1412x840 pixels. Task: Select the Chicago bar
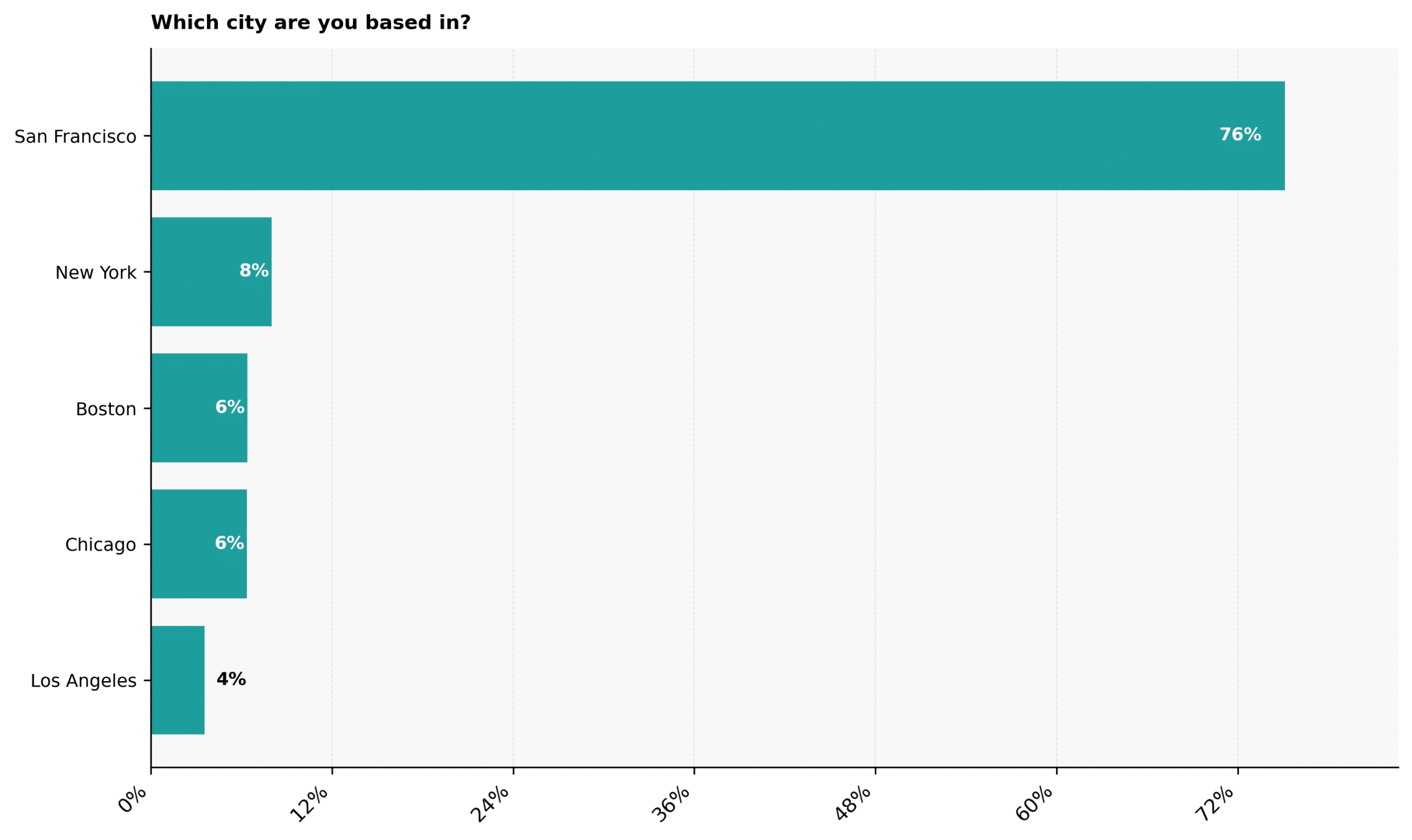point(199,544)
